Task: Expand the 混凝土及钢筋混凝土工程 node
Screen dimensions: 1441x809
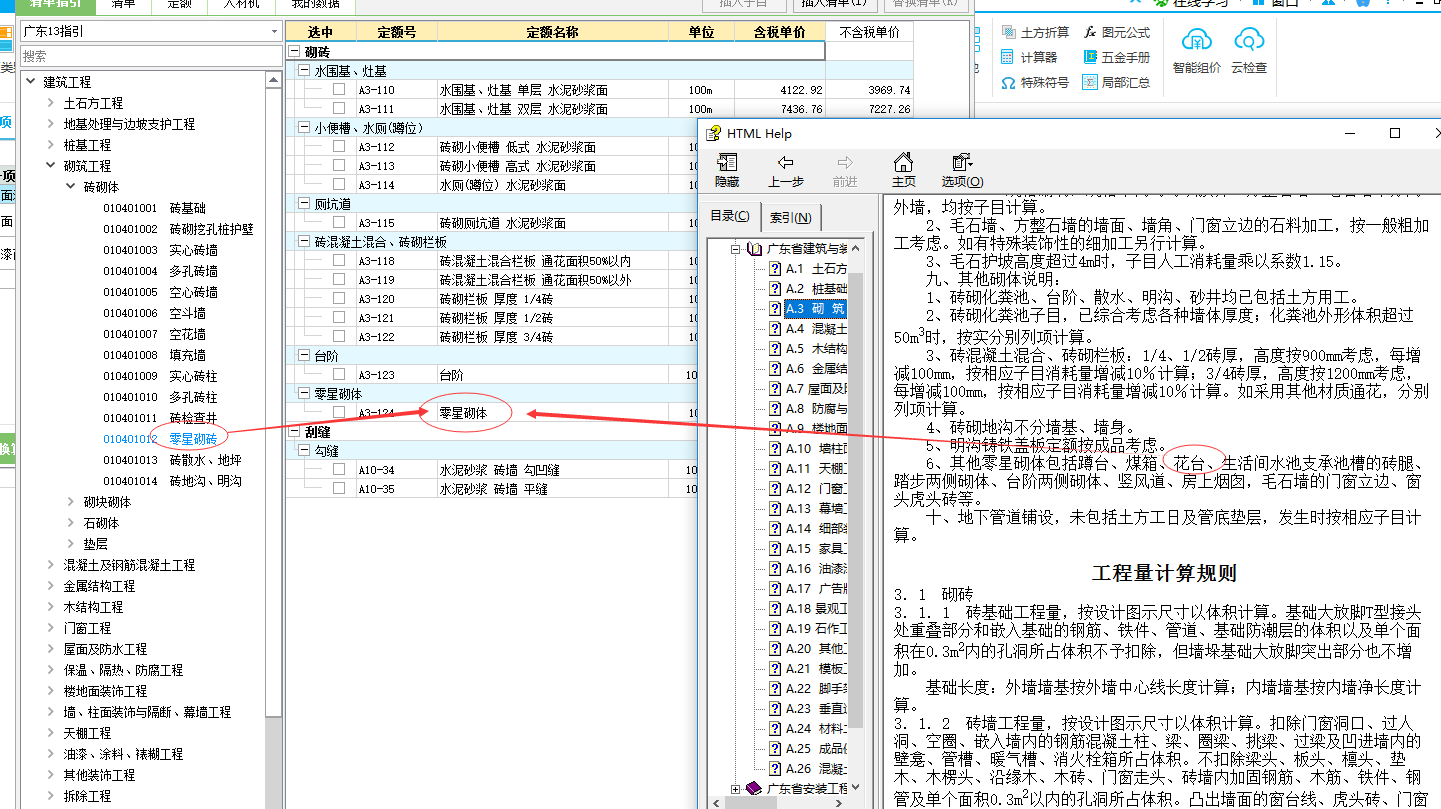Action: click(x=52, y=565)
